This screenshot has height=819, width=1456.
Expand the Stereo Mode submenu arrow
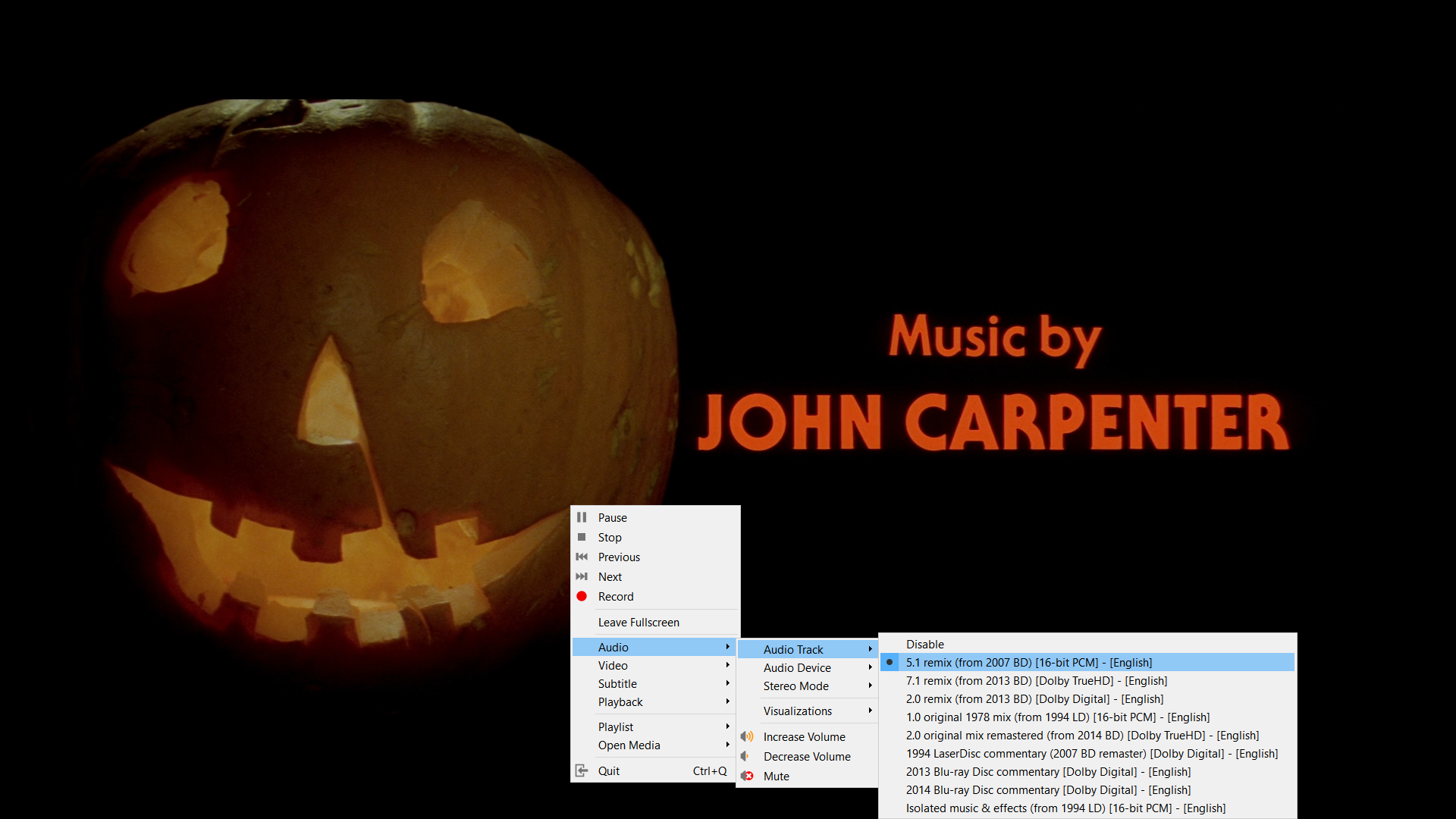coord(870,686)
